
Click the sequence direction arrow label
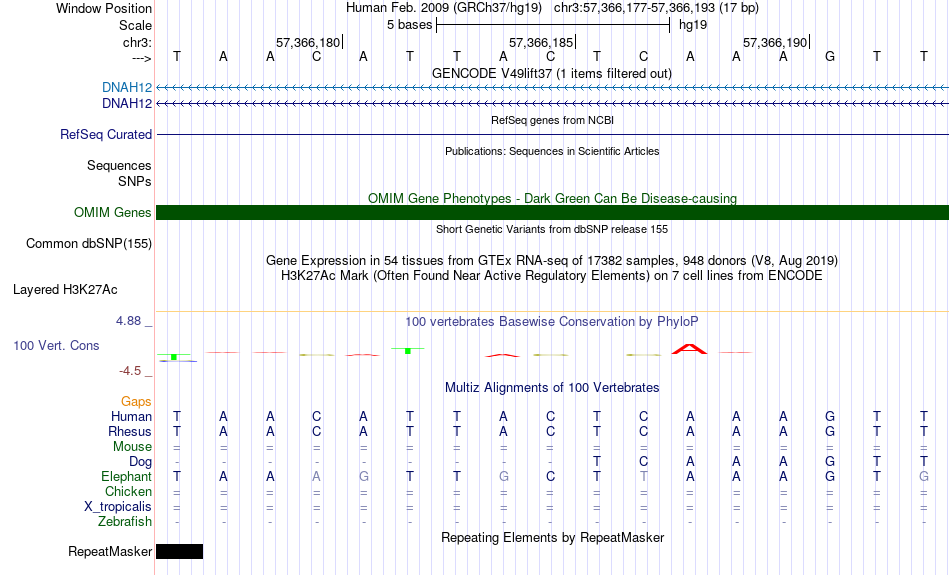pos(142,58)
